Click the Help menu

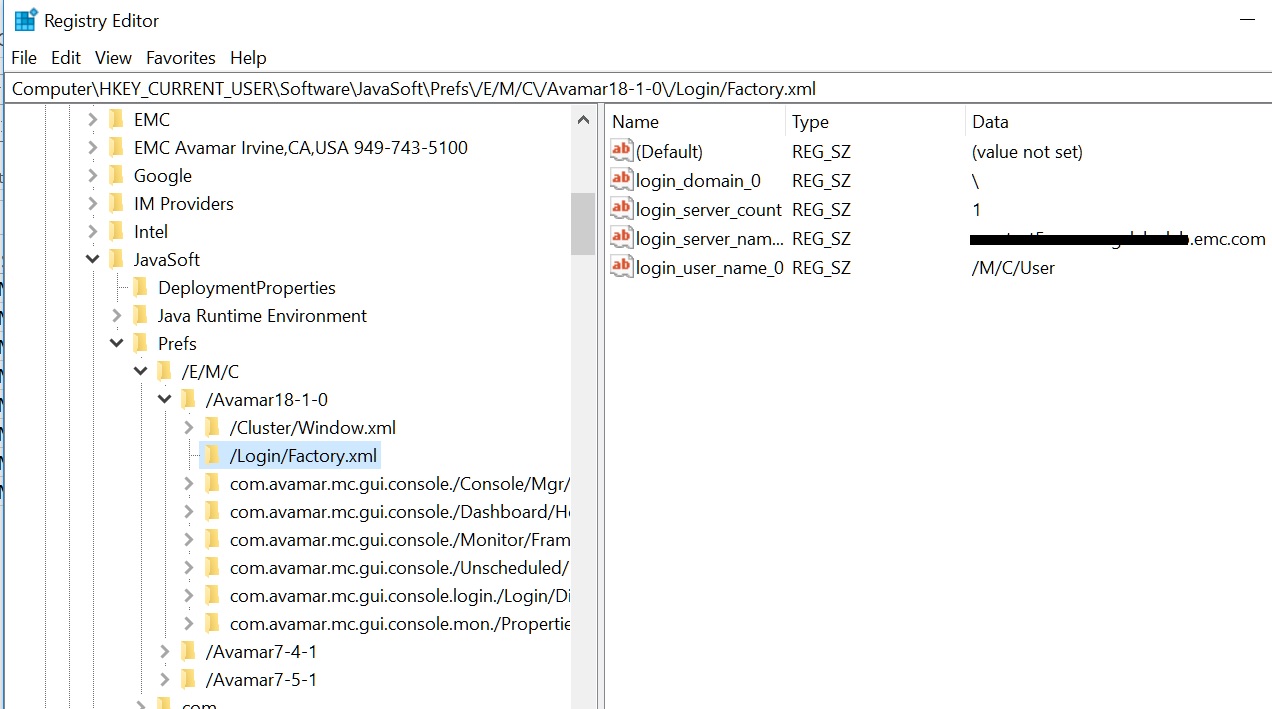point(248,57)
